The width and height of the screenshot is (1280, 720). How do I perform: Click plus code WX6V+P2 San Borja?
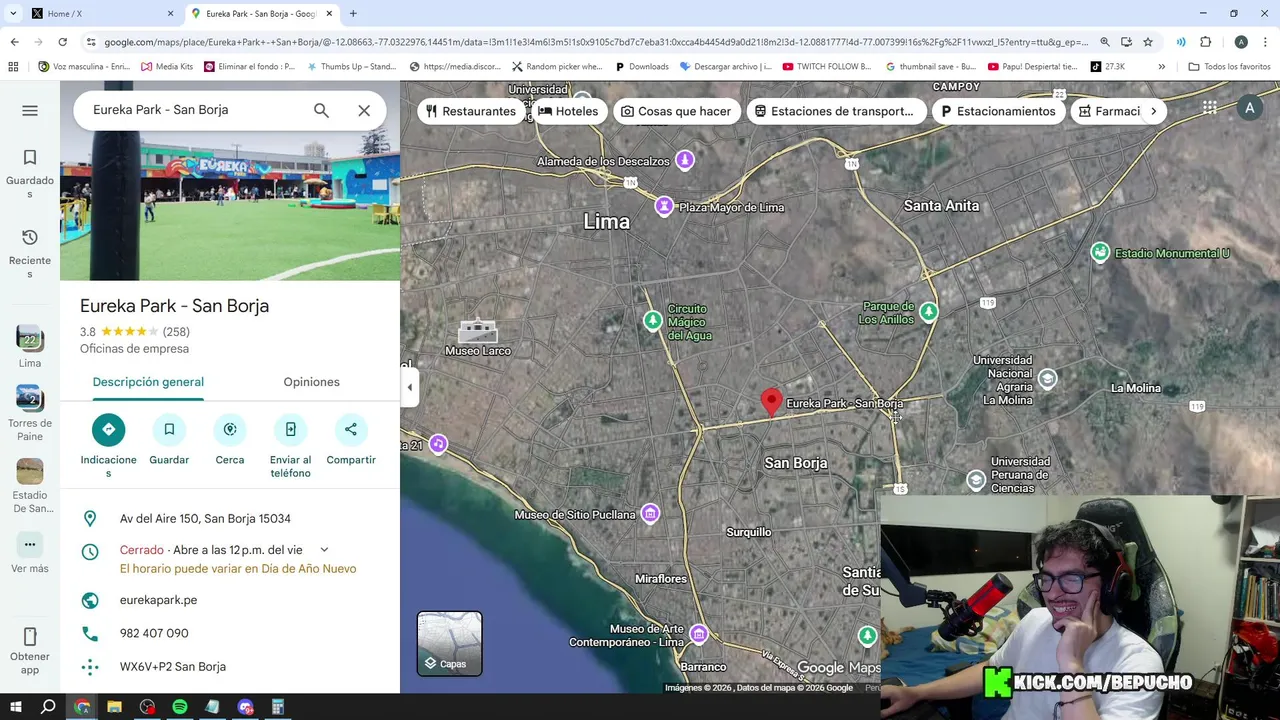click(x=173, y=667)
